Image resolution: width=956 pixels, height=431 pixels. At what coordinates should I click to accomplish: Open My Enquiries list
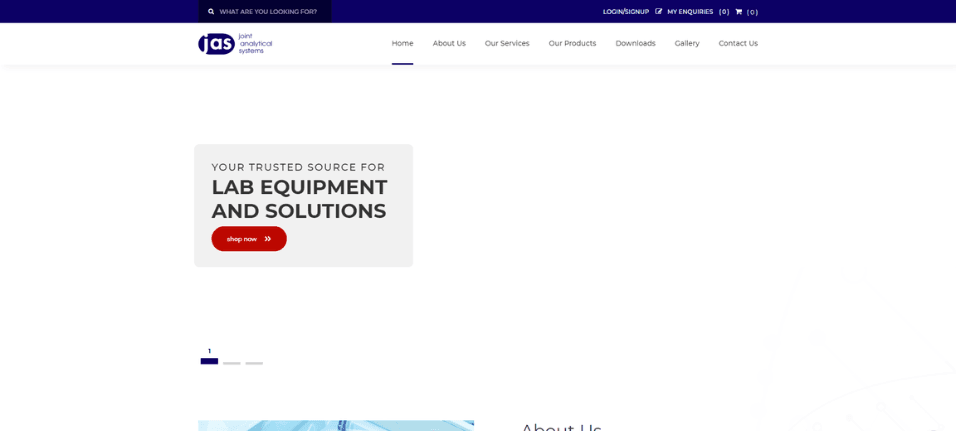690,12
